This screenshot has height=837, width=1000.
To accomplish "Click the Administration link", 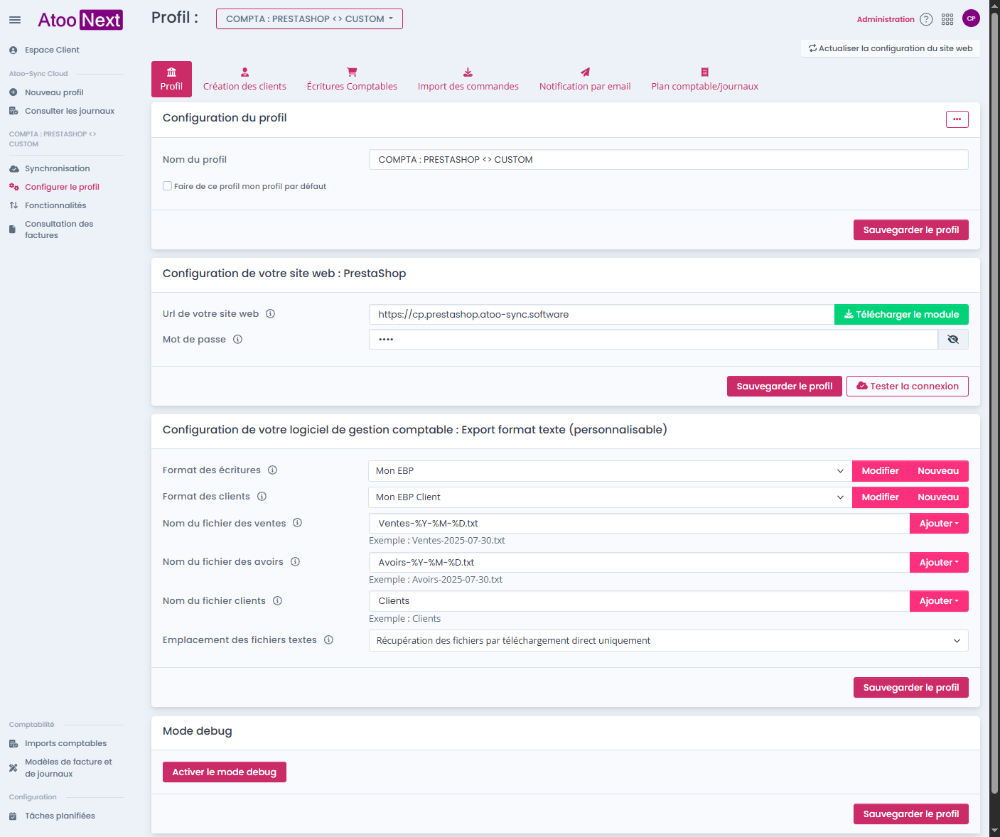I will 885,19.
